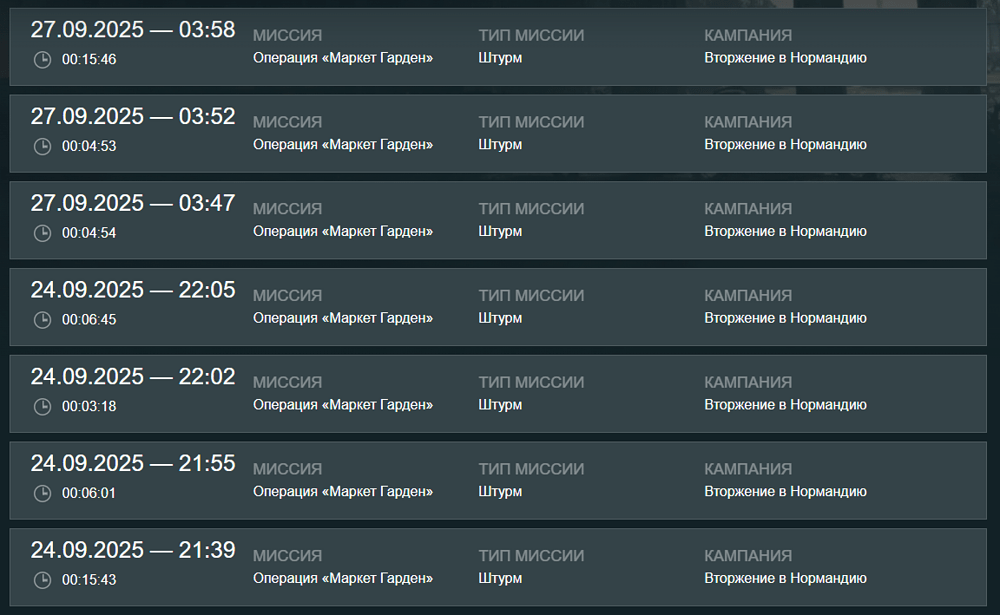Image resolution: width=1000 pixels, height=615 pixels.
Task: Select the 27.09.2025 — 03:47 battle record
Action: [498, 220]
